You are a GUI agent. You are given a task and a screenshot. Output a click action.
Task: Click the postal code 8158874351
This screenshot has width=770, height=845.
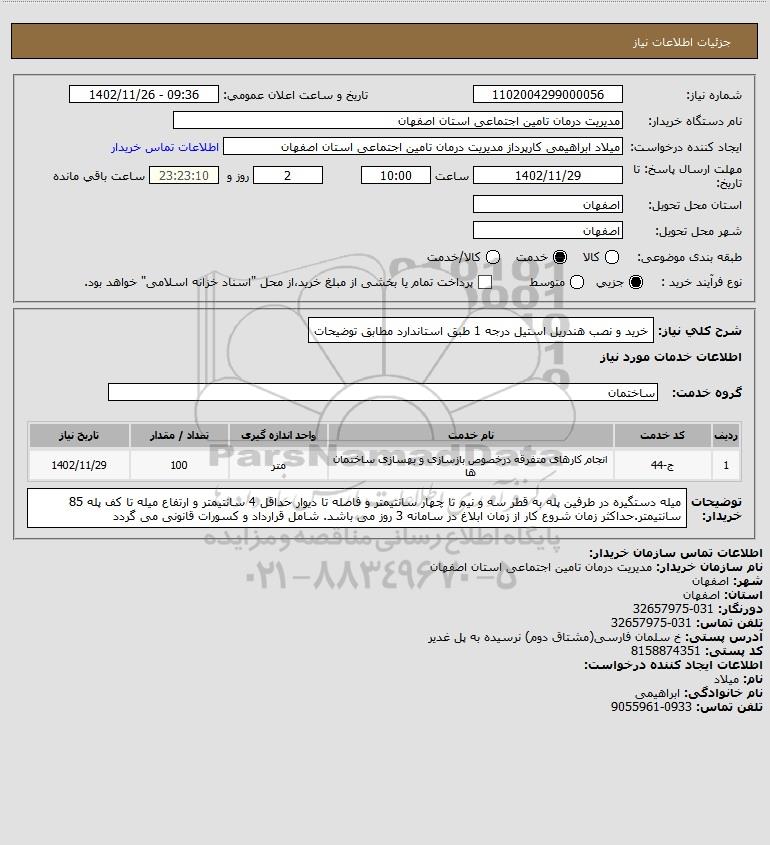(x=665, y=651)
